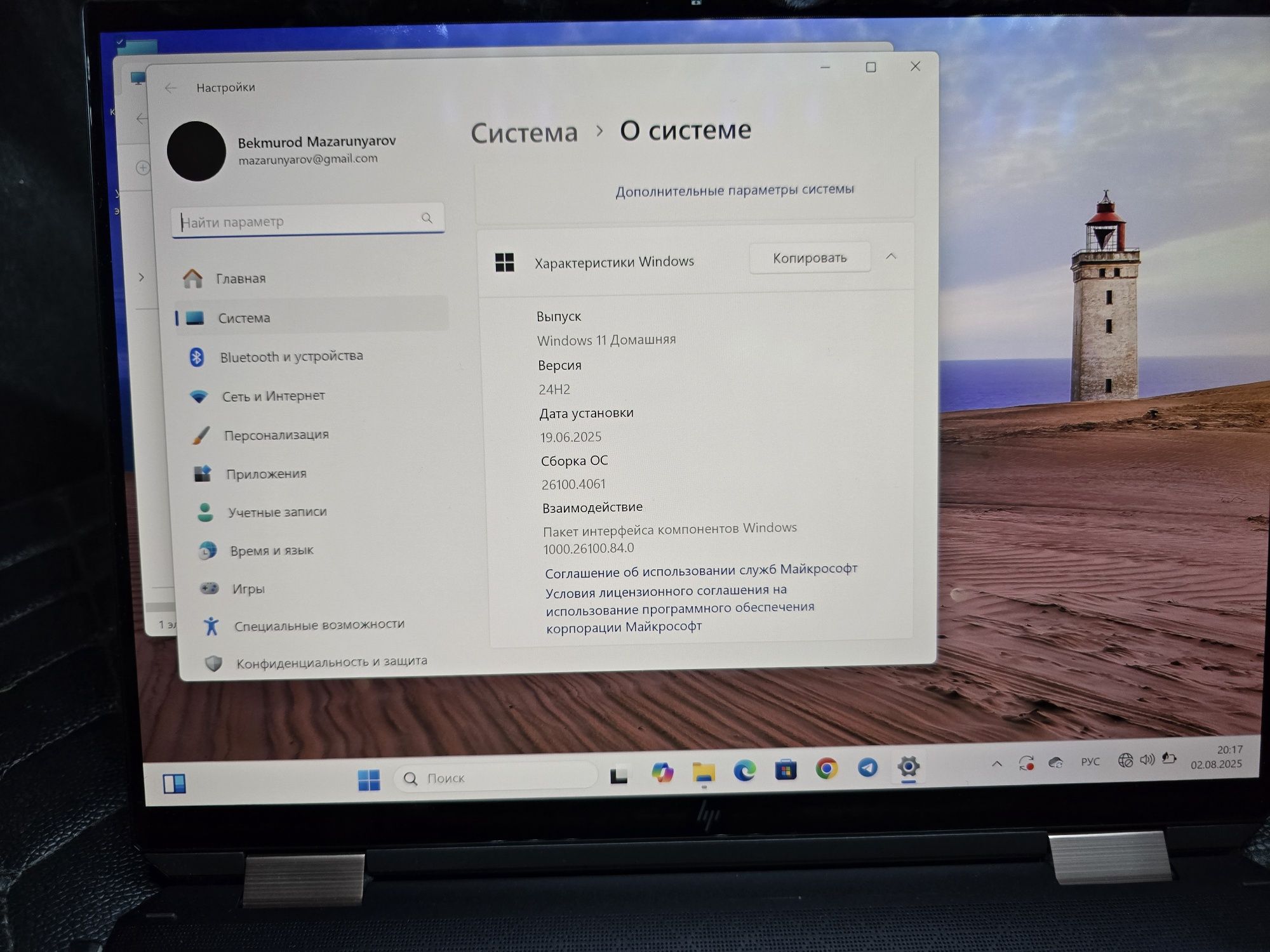Screen dimensions: 1270x952
Task: Click the taskbar Поиск search box
Action: click(496, 777)
